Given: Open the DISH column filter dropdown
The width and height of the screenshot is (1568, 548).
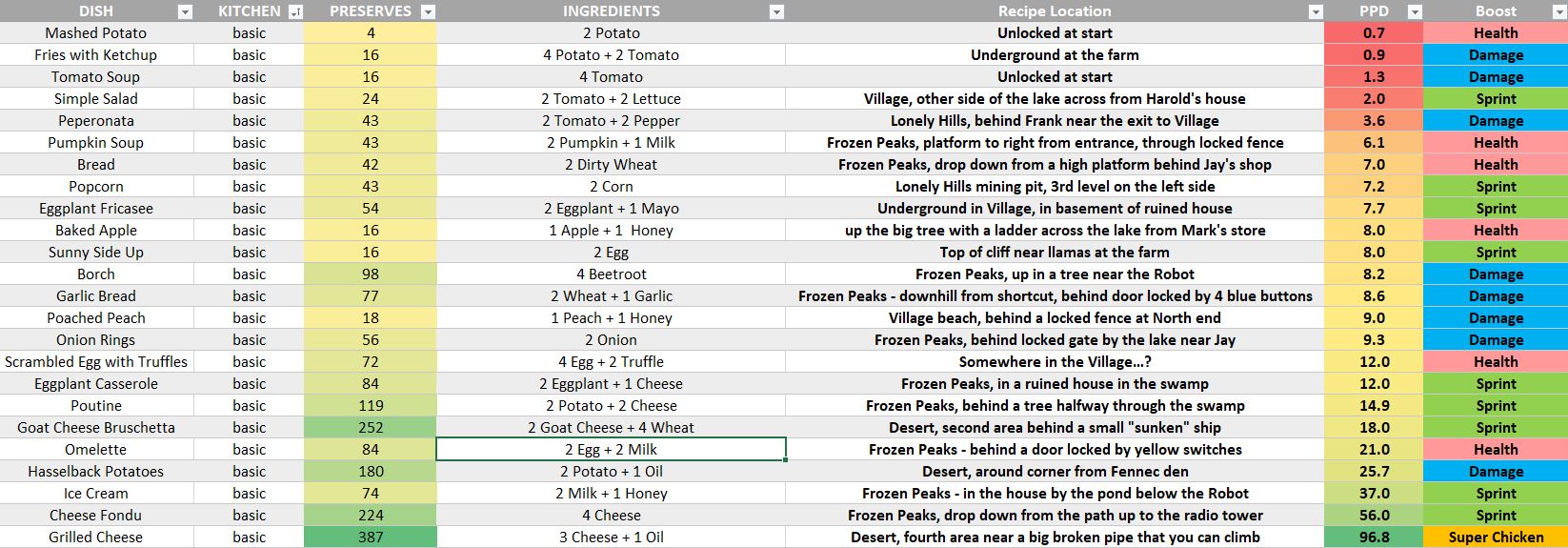Looking at the screenshot, I should click(x=185, y=12).
